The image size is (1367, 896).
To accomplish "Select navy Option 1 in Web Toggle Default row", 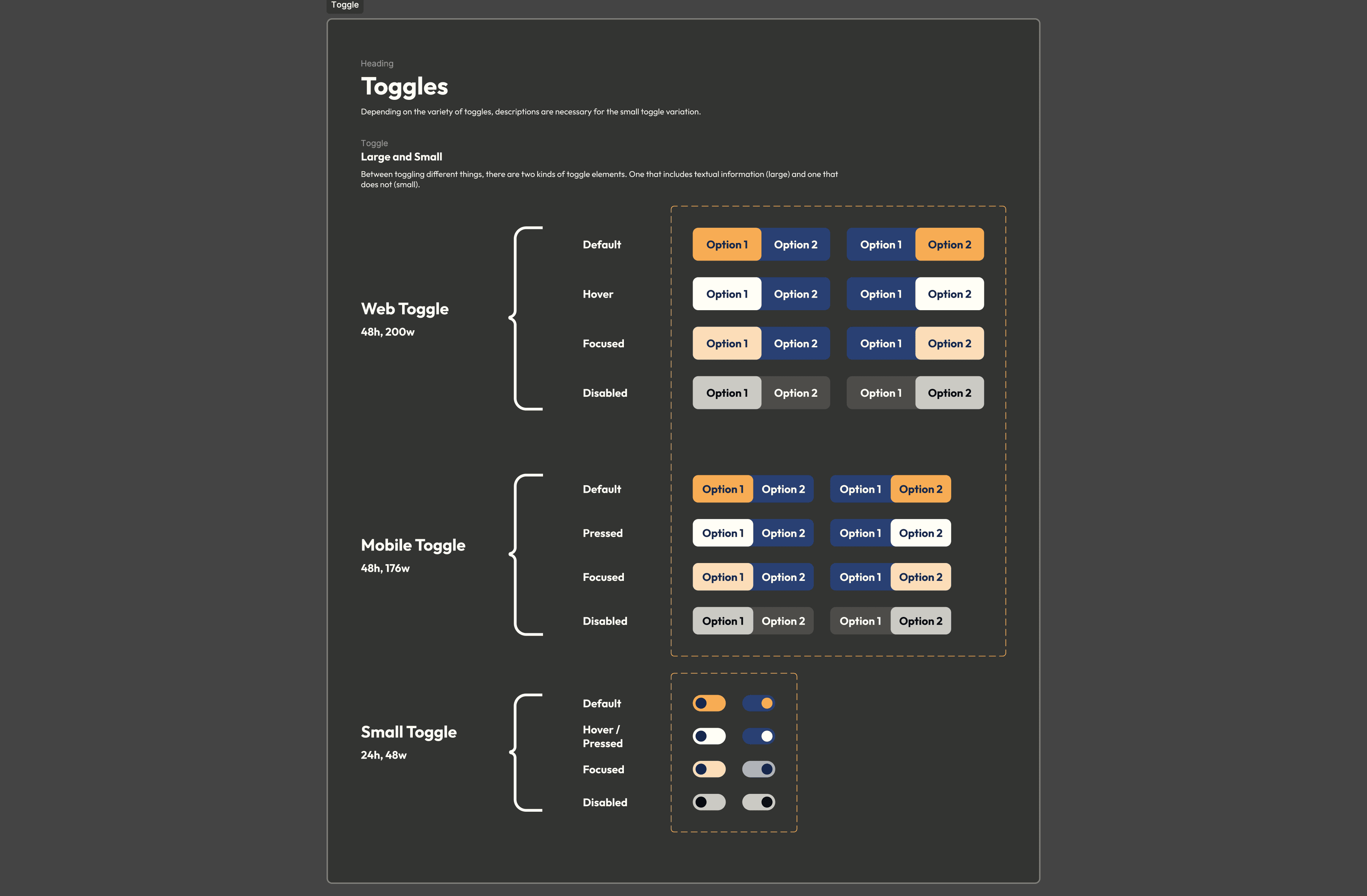I will tap(881, 245).
